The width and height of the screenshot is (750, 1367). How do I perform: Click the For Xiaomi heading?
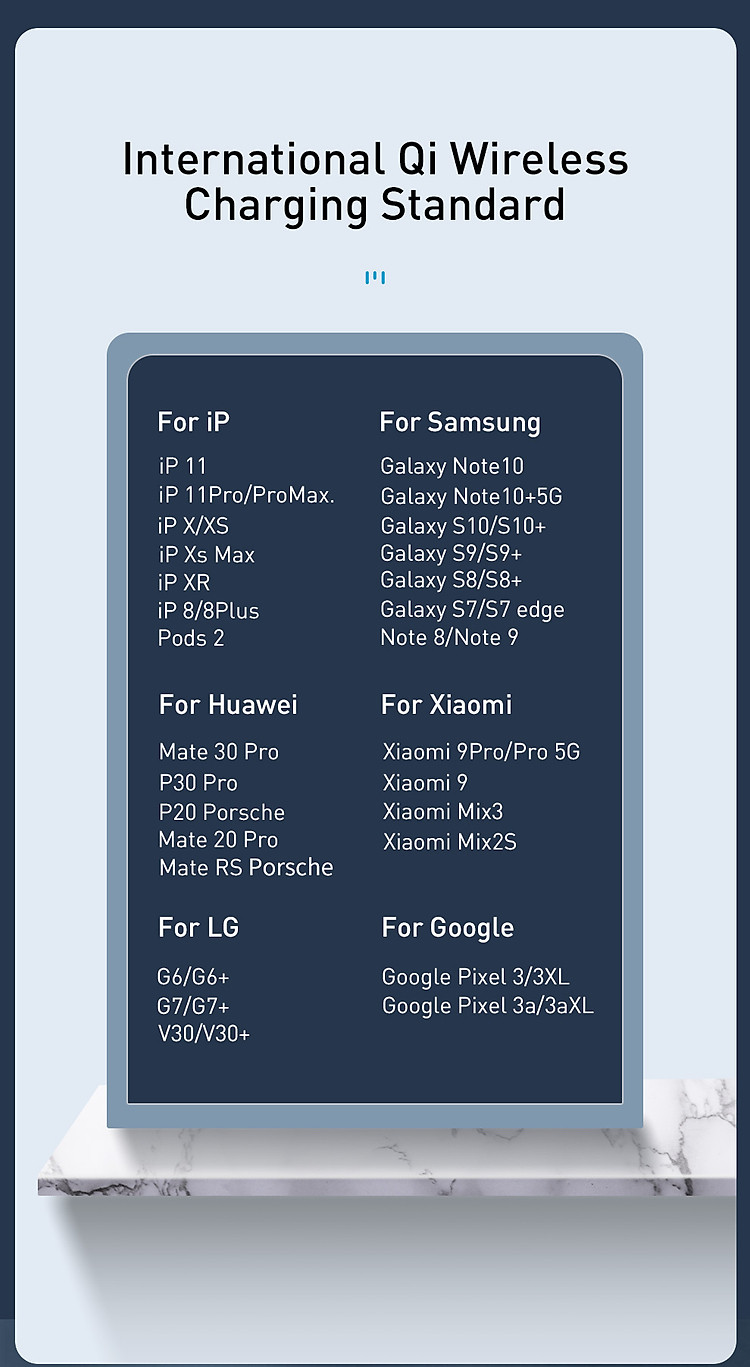pyautogui.click(x=446, y=704)
